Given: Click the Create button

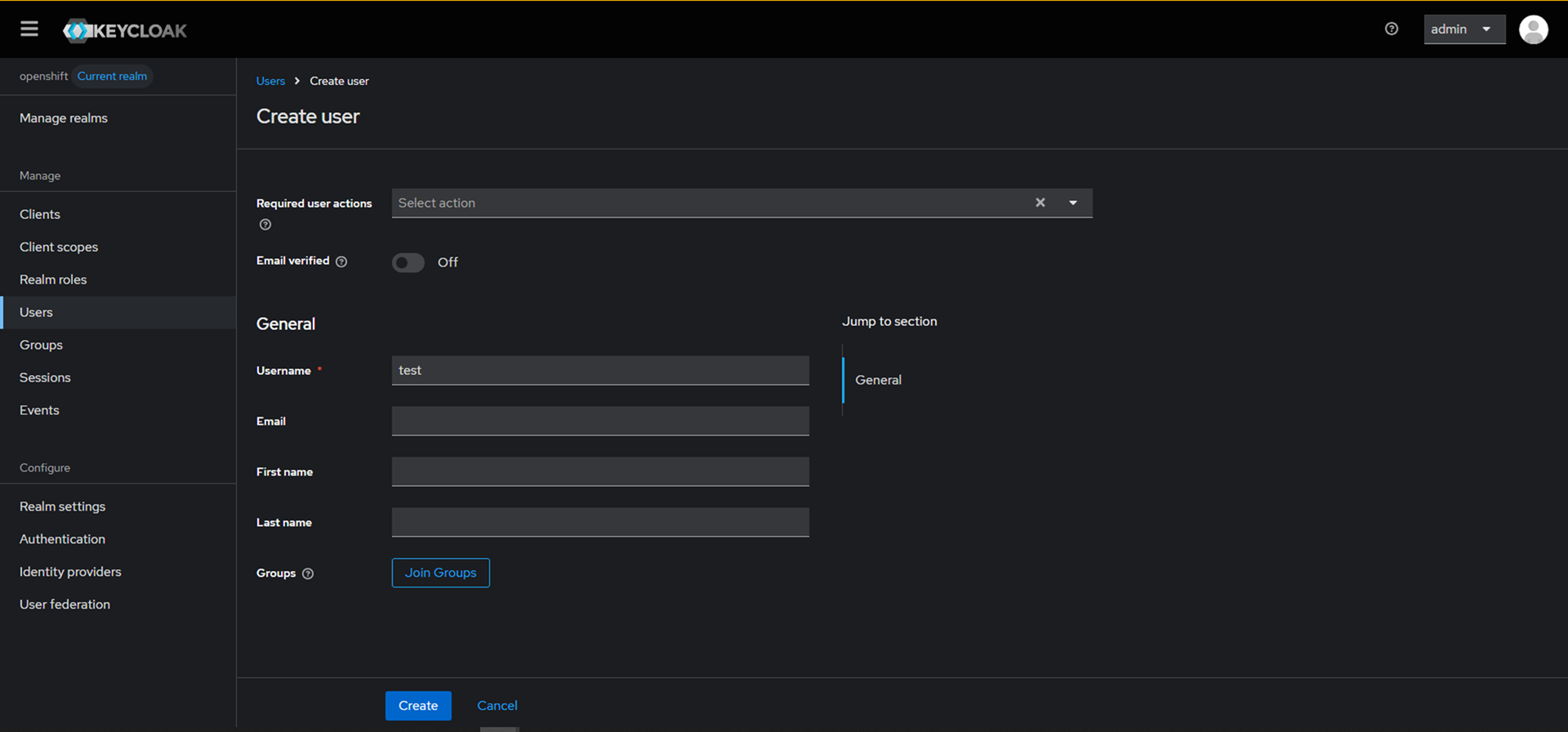Looking at the screenshot, I should (418, 706).
